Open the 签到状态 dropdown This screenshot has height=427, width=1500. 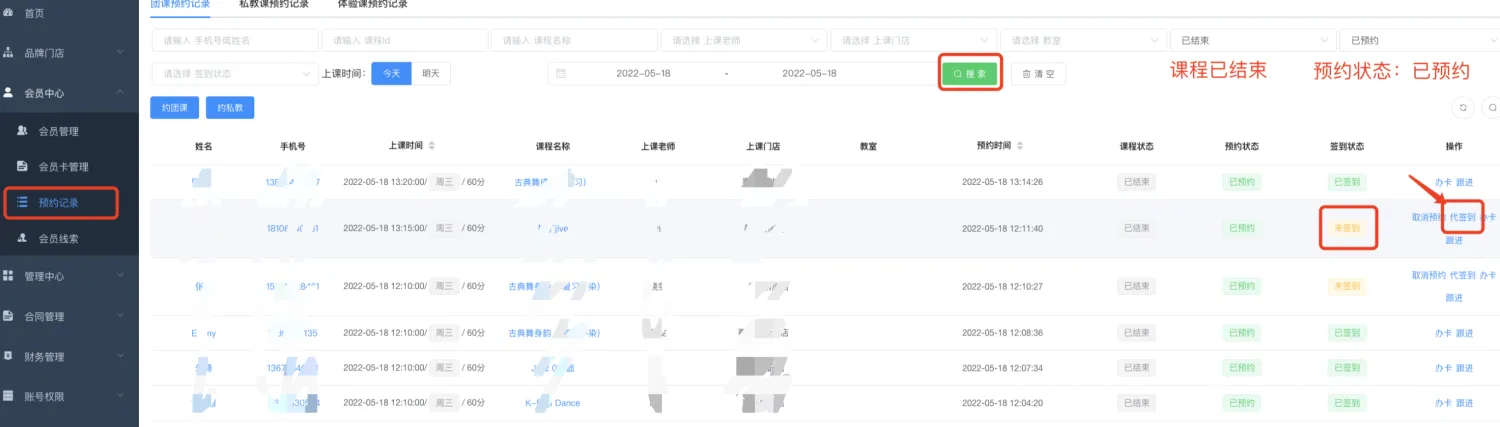click(234, 74)
